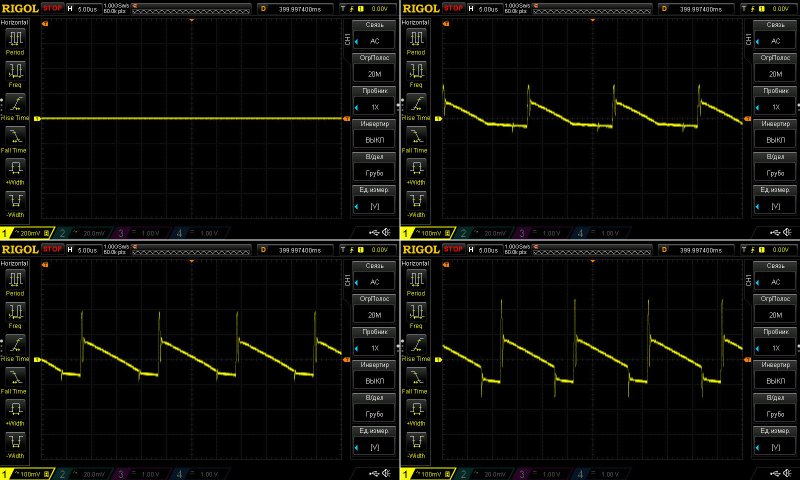The height and width of the screenshot is (480, 800).
Task: Select +Width measurement in top-left scope panel
Action: click(x=16, y=167)
